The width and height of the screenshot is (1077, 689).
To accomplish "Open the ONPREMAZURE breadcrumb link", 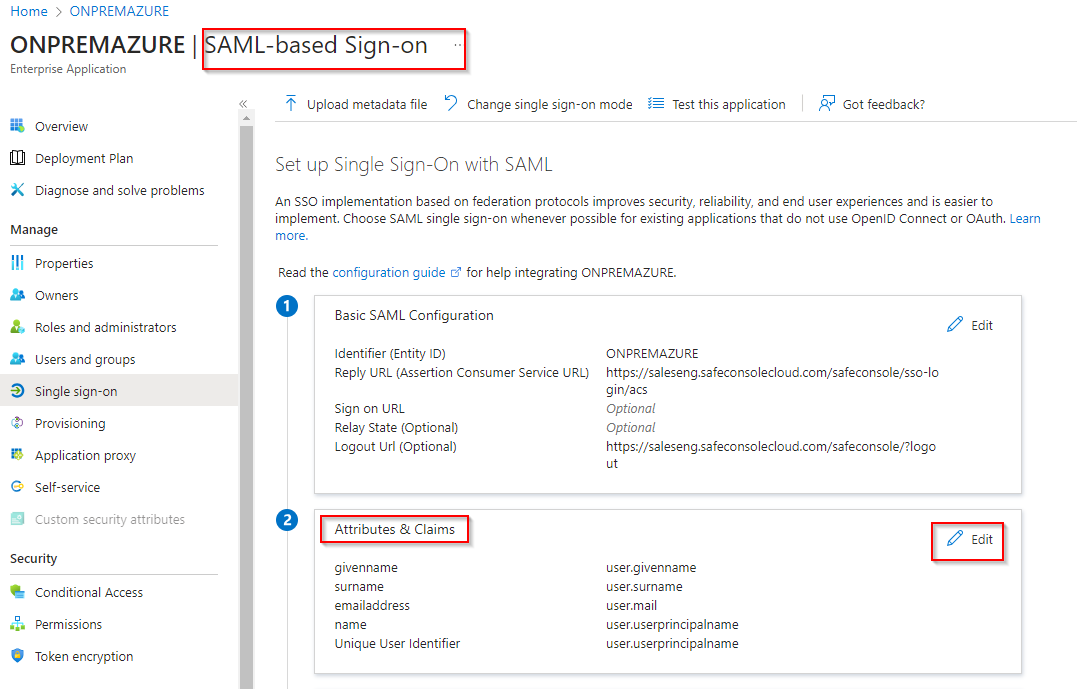I will point(119,11).
